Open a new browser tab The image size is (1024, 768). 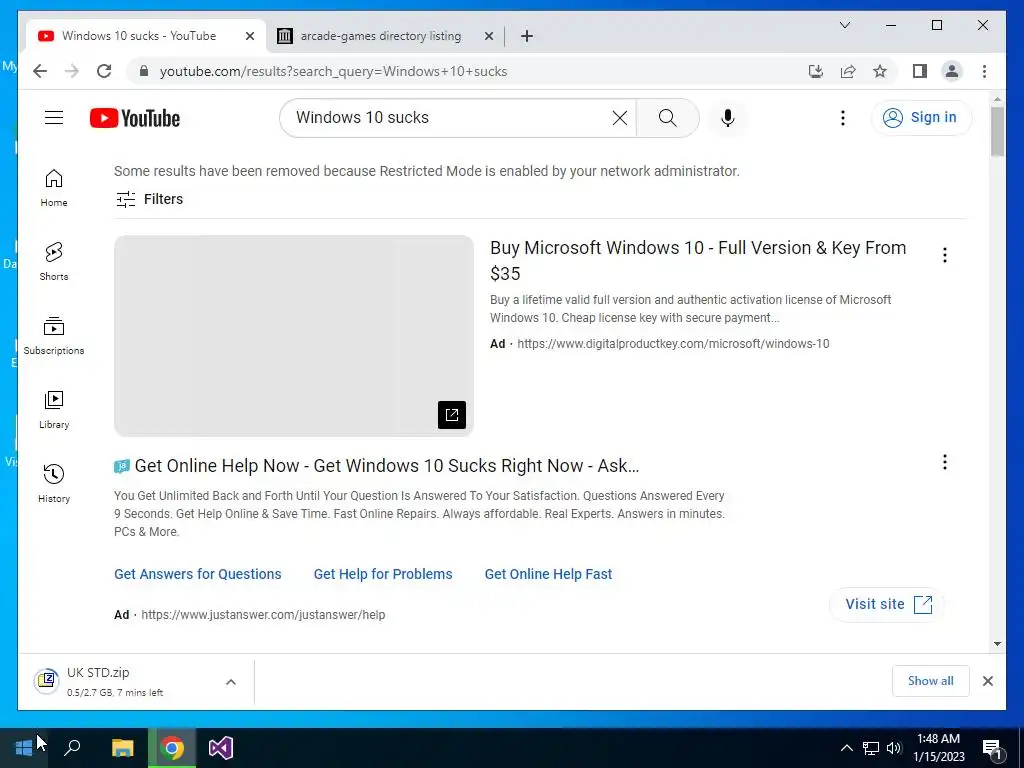(526, 36)
